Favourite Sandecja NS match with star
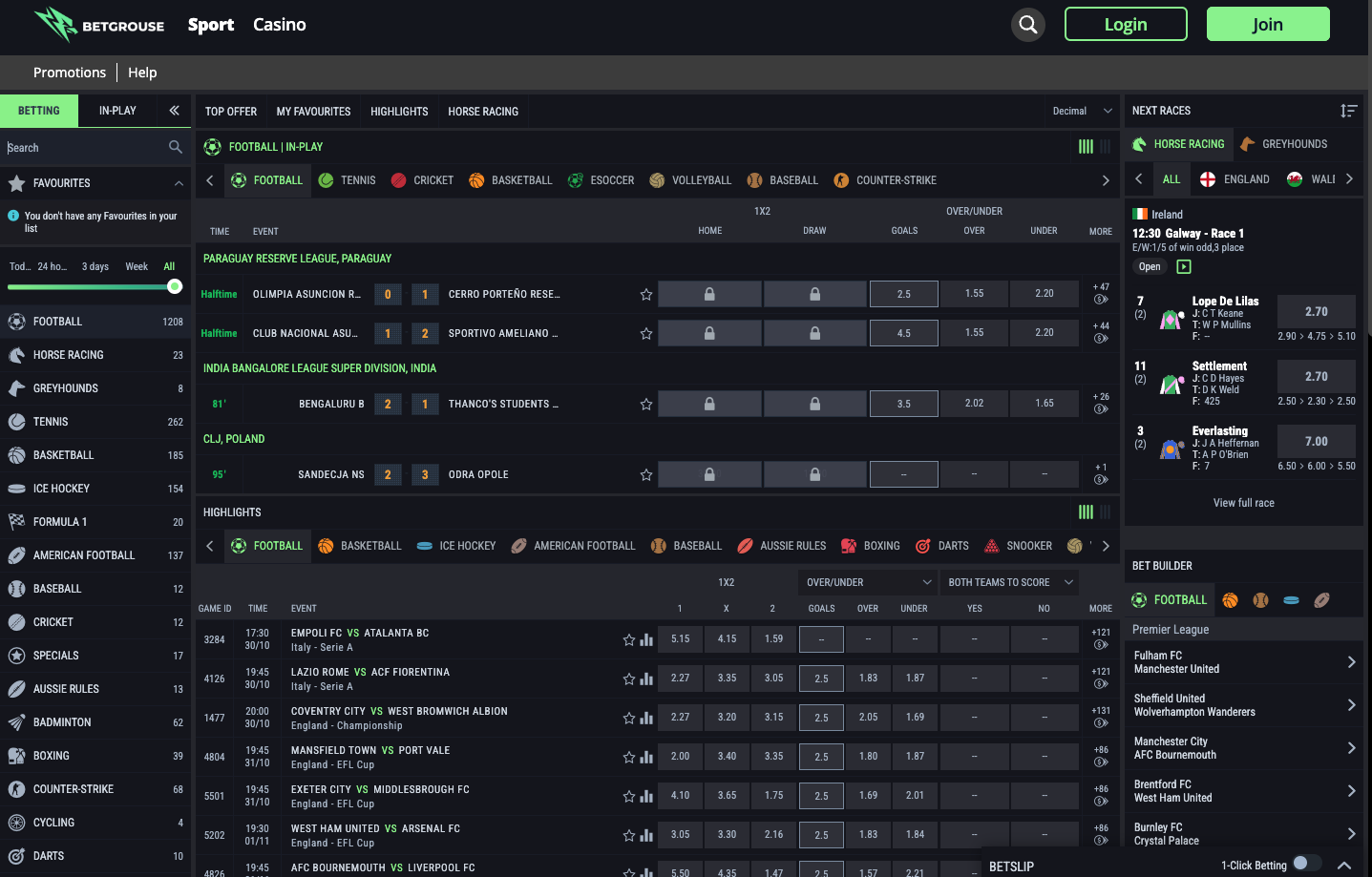 tap(646, 475)
